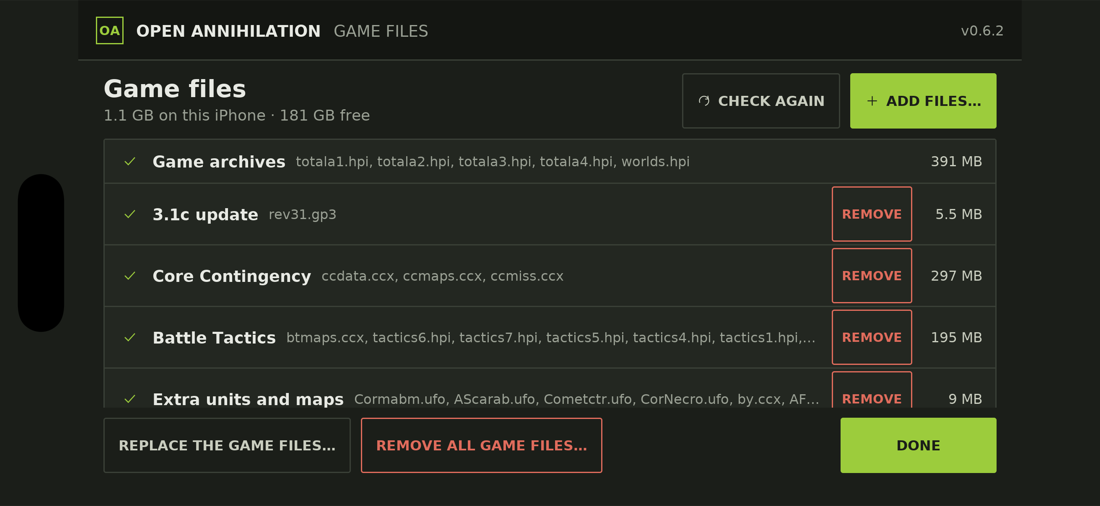
Task: Click the 391 MB size value
Action: click(x=956, y=161)
